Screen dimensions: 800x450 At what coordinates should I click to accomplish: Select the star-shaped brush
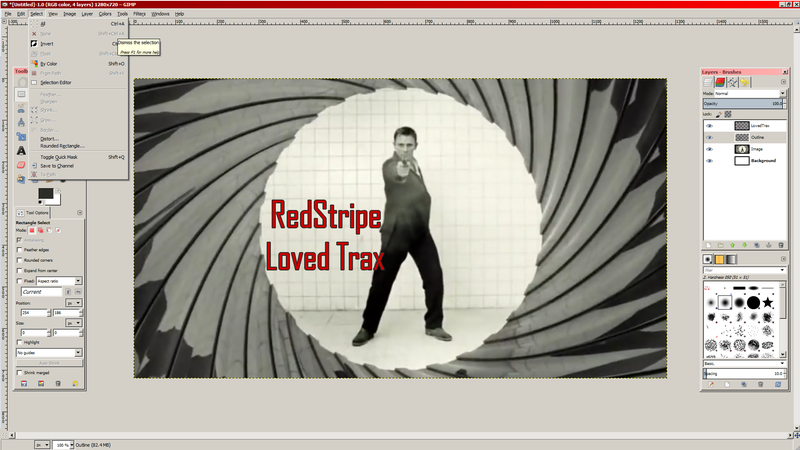pos(768,303)
